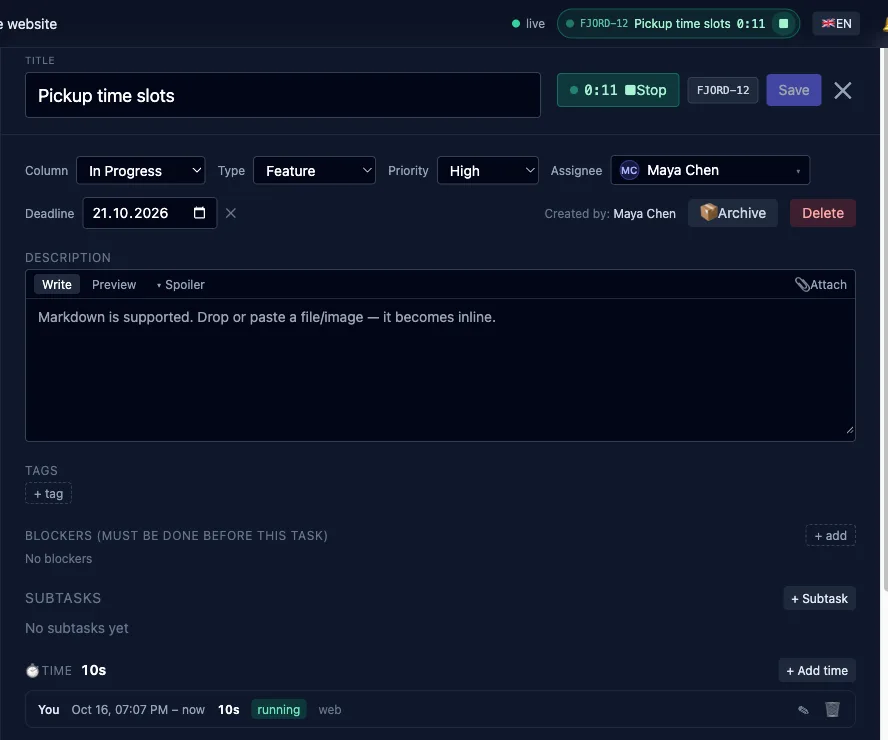
Task: Expand the Spoiler option
Action: tap(181, 285)
